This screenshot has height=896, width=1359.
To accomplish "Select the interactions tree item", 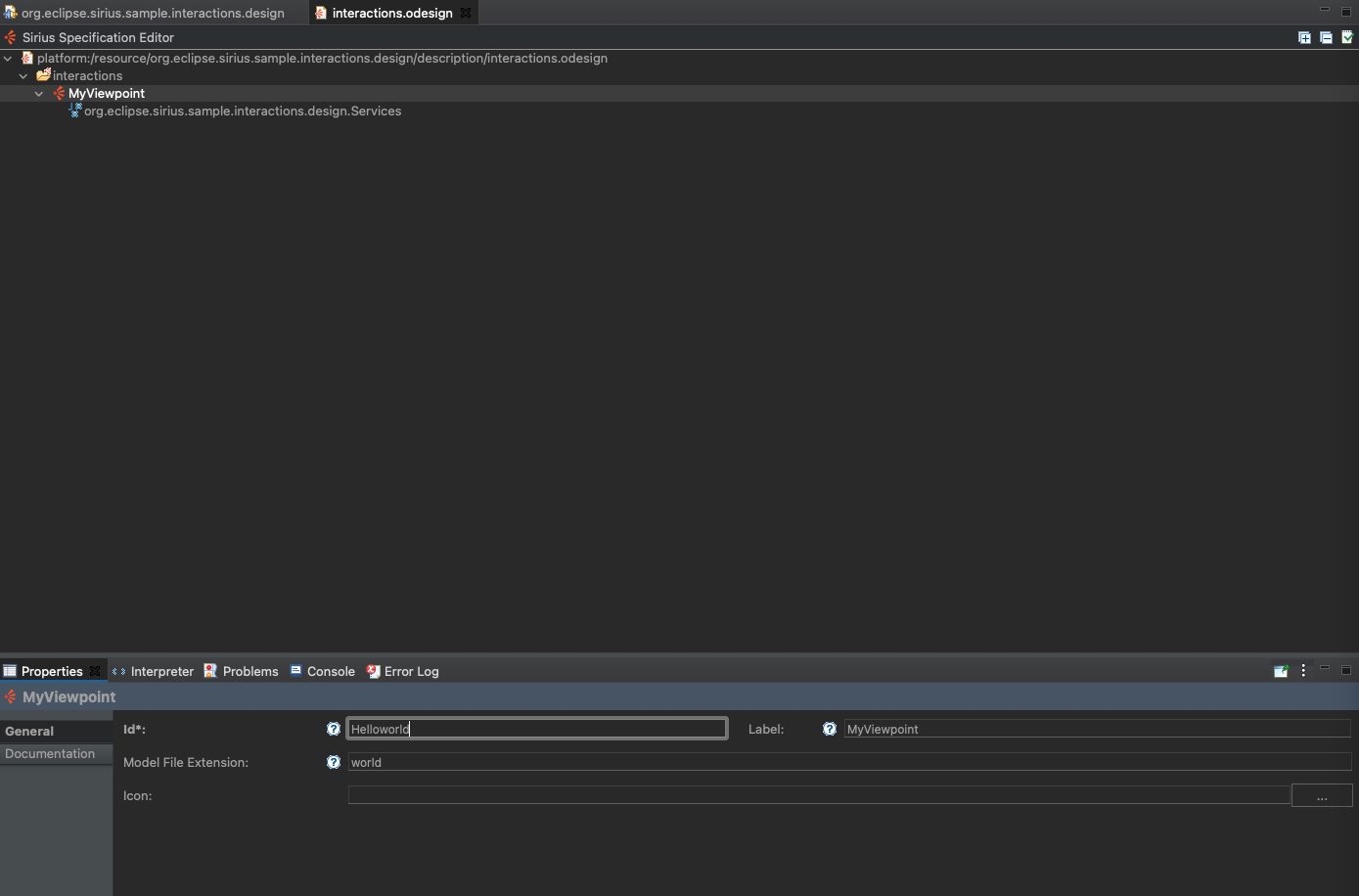I will (x=87, y=75).
